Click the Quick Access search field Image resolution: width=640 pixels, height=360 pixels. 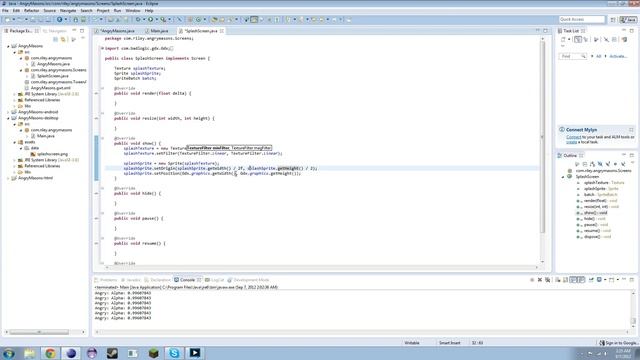(x=582, y=20)
